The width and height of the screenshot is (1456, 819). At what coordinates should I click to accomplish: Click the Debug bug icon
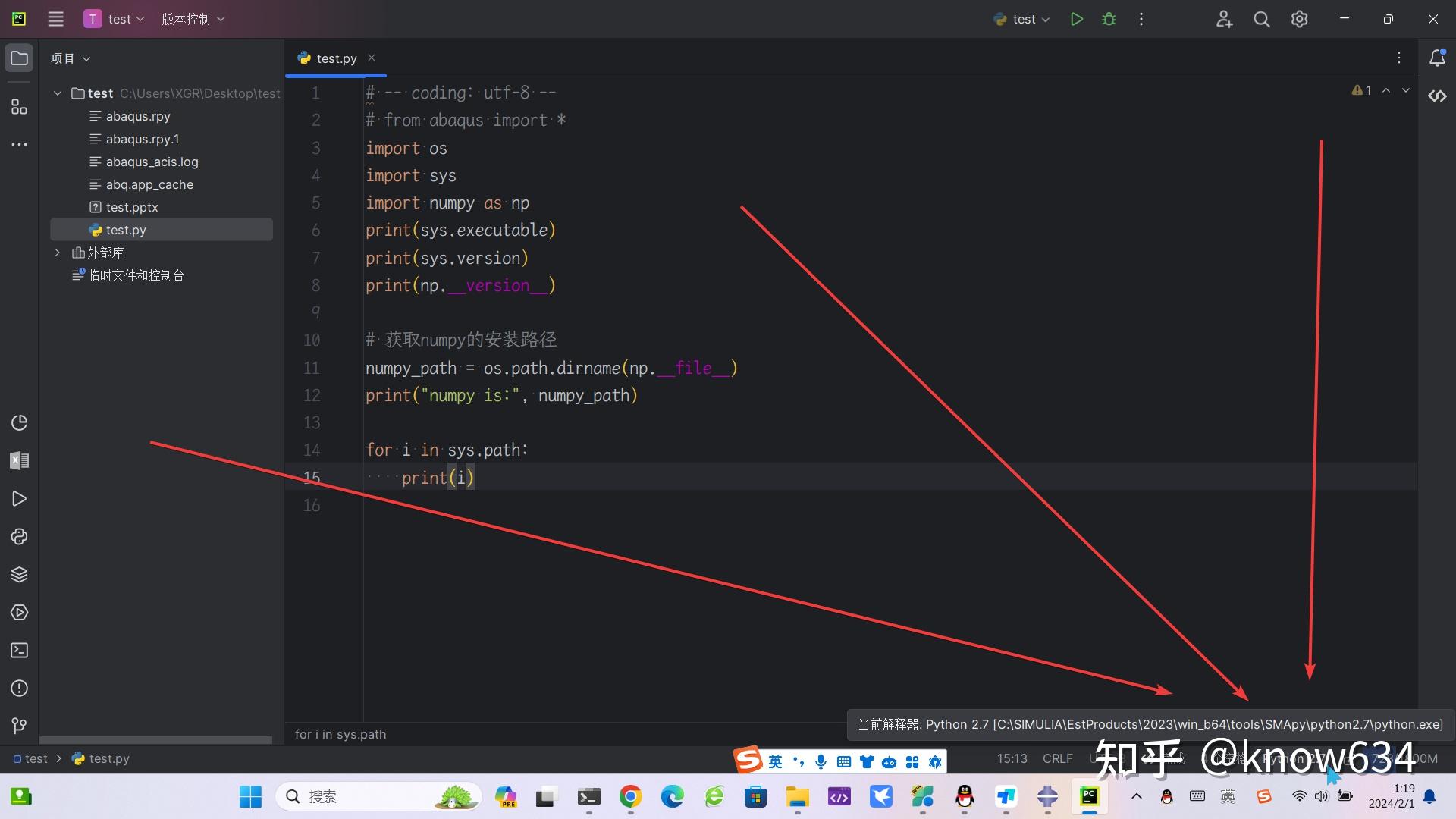click(x=1109, y=19)
